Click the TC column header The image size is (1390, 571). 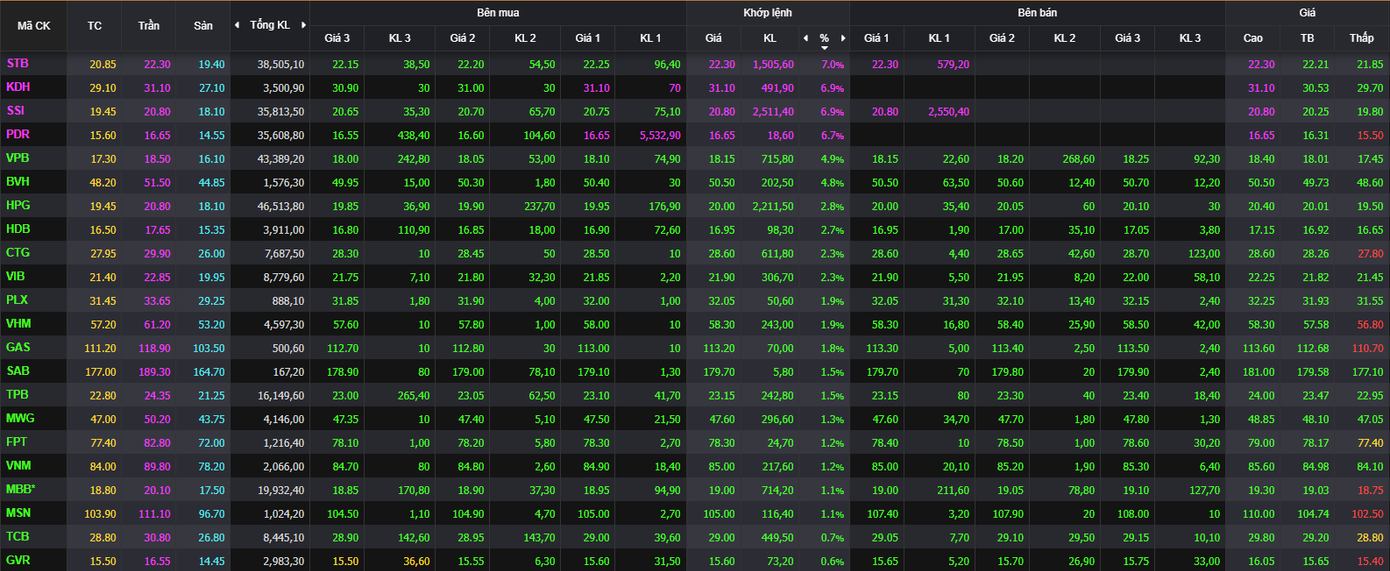point(95,25)
